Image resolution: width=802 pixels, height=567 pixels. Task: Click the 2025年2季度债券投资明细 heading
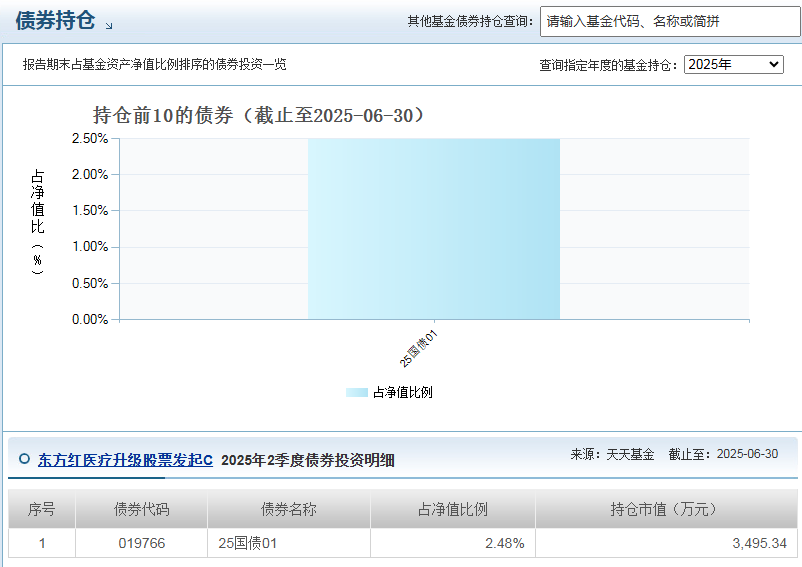[x=308, y=460]
